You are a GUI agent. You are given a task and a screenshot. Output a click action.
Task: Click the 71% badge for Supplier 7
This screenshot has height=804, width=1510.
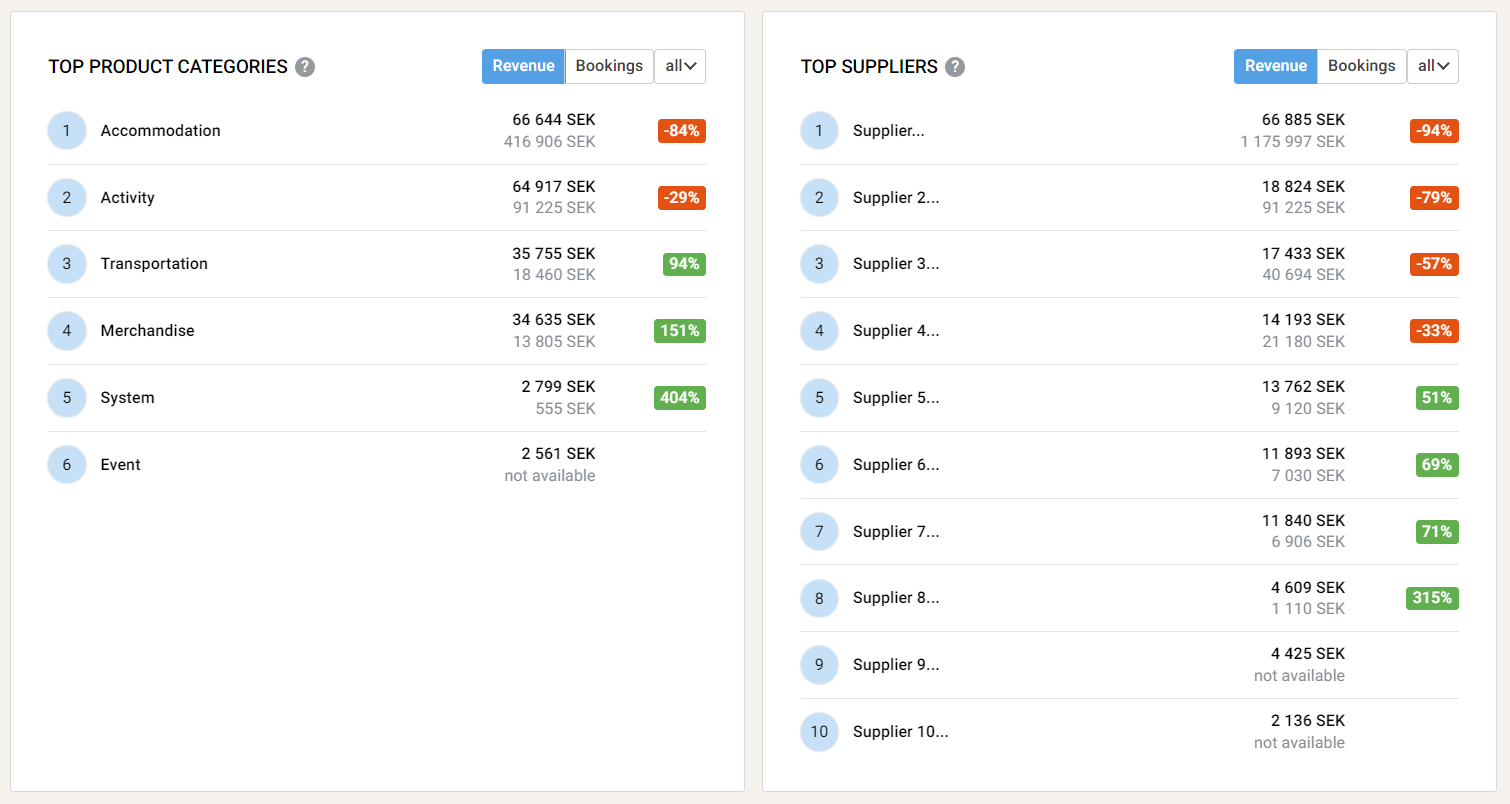click(1437, 531)
